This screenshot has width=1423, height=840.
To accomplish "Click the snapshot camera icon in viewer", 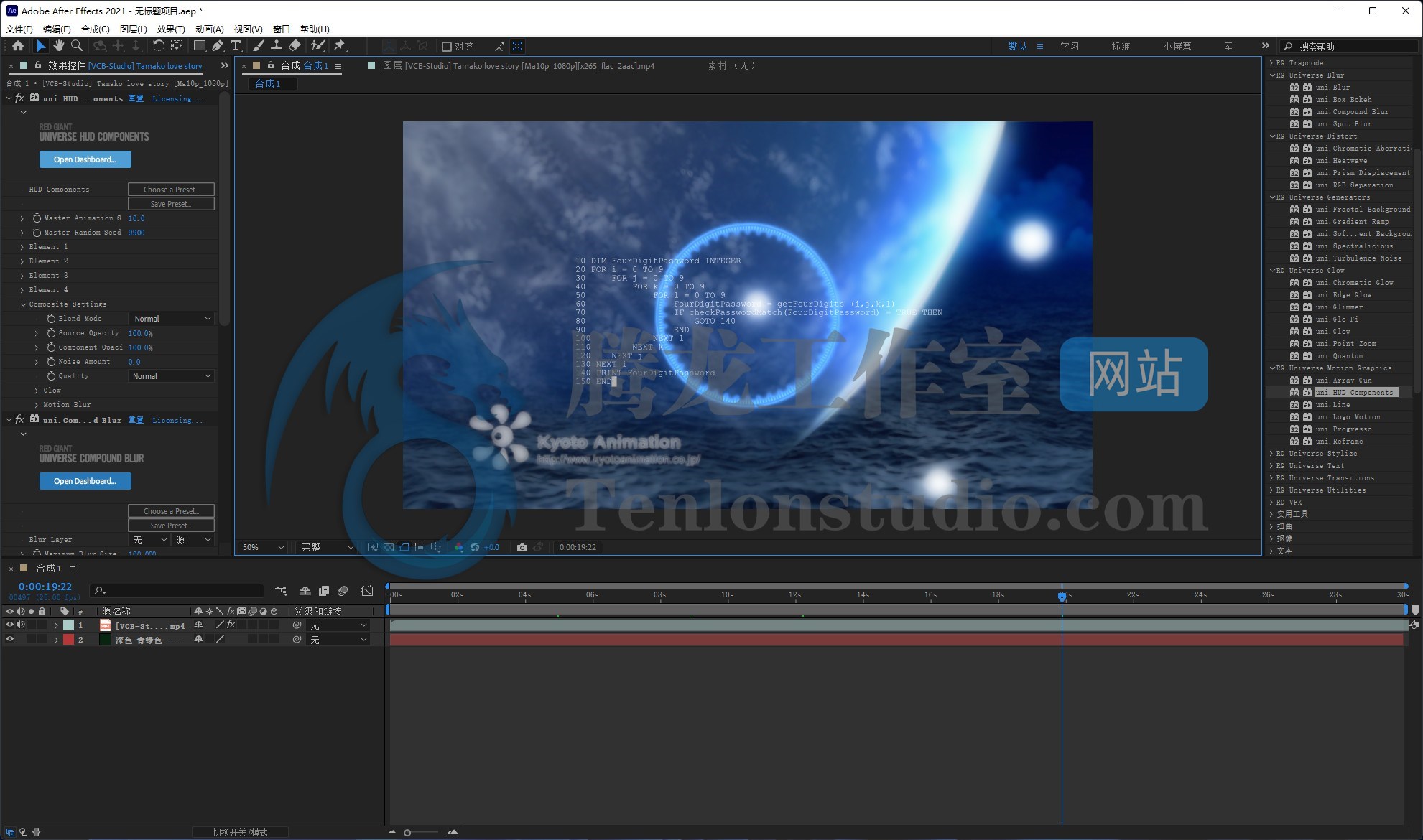I will tap(522, 547).
